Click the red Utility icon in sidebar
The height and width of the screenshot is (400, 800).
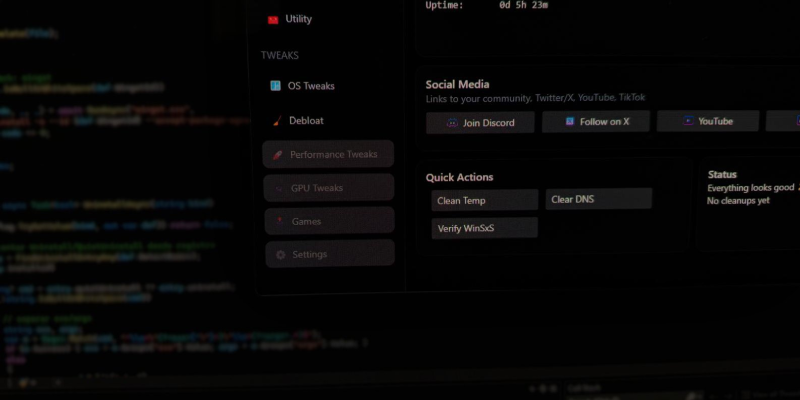tap(273, 19)
